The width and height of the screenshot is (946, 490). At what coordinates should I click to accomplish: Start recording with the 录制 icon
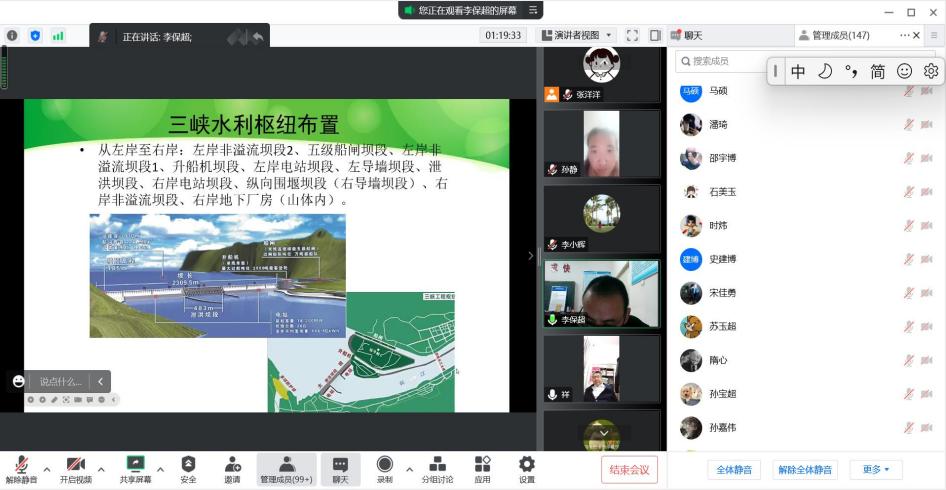click(384, 466)
